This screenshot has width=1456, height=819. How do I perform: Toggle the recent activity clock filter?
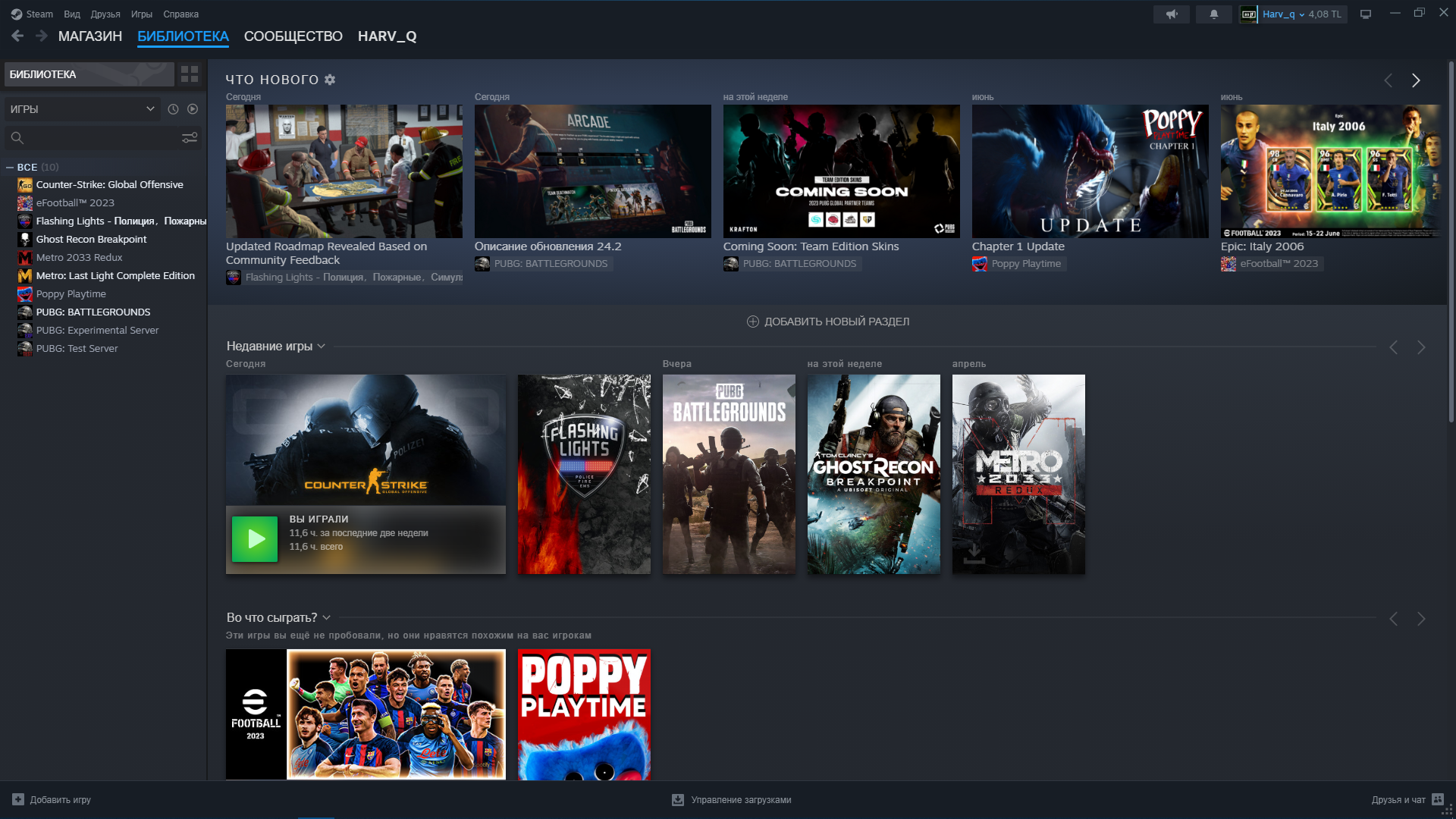[173, 109]
